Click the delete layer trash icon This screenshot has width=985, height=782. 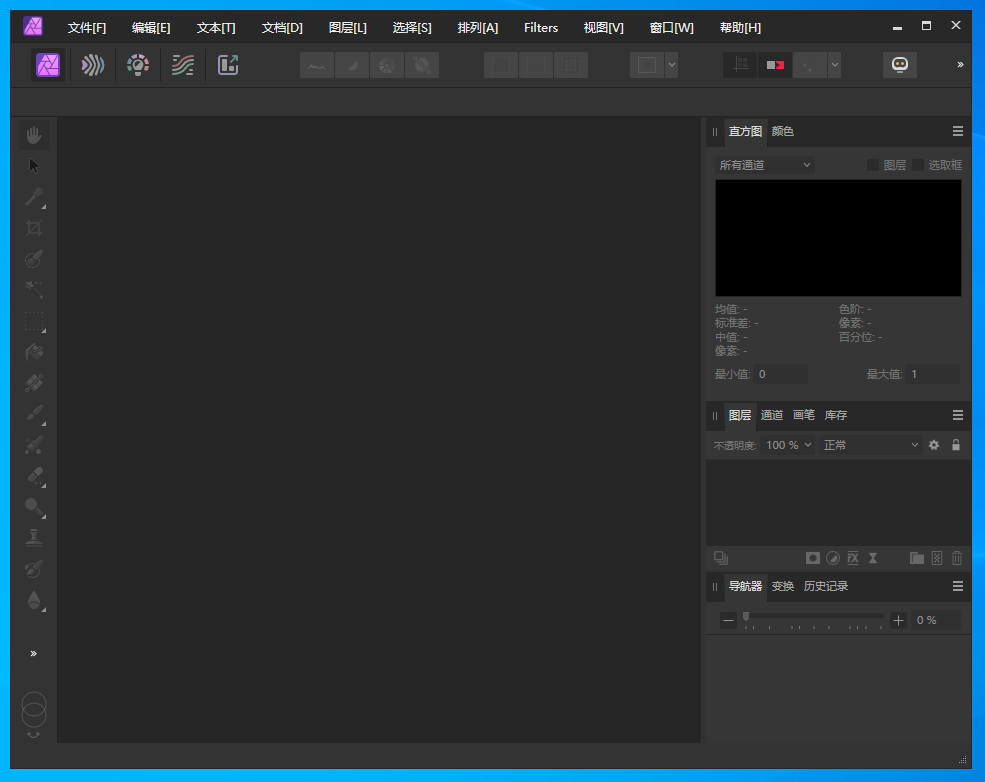(x=957, y=558)
